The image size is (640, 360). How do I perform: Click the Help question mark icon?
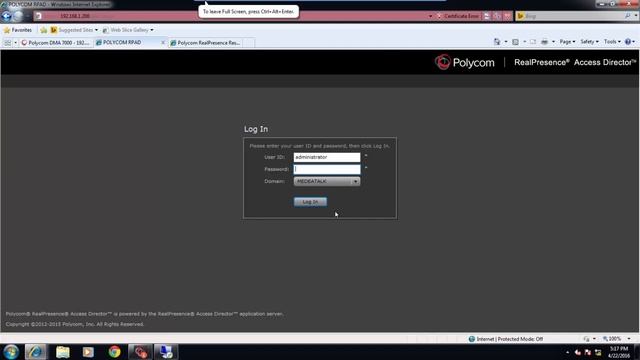coord(628,42)
